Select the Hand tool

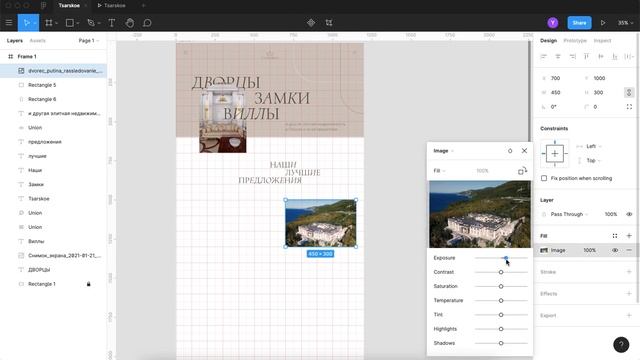(130, 23)
